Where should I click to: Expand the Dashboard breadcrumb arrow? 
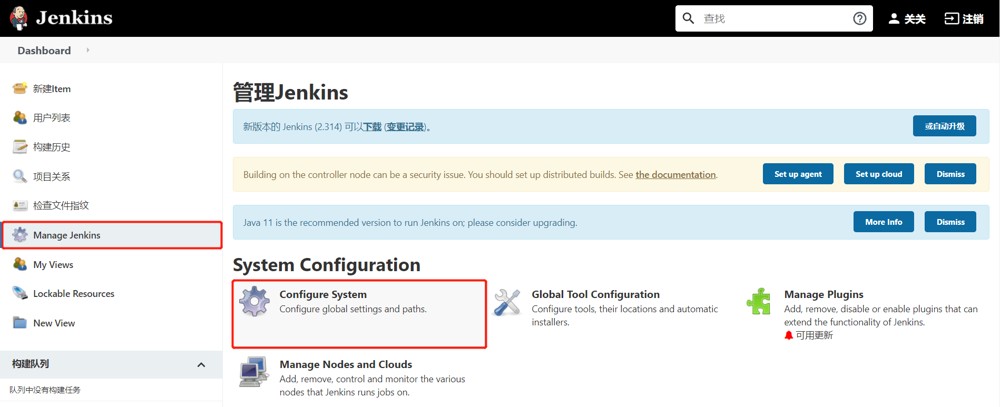[x=87, y=50]
